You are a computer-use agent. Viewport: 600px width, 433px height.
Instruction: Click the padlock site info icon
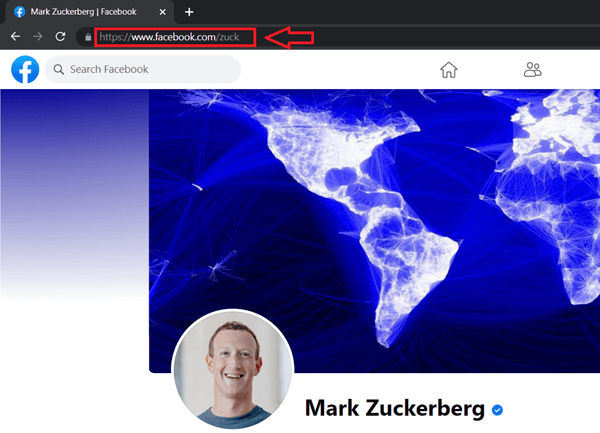[x=88, y=38]
